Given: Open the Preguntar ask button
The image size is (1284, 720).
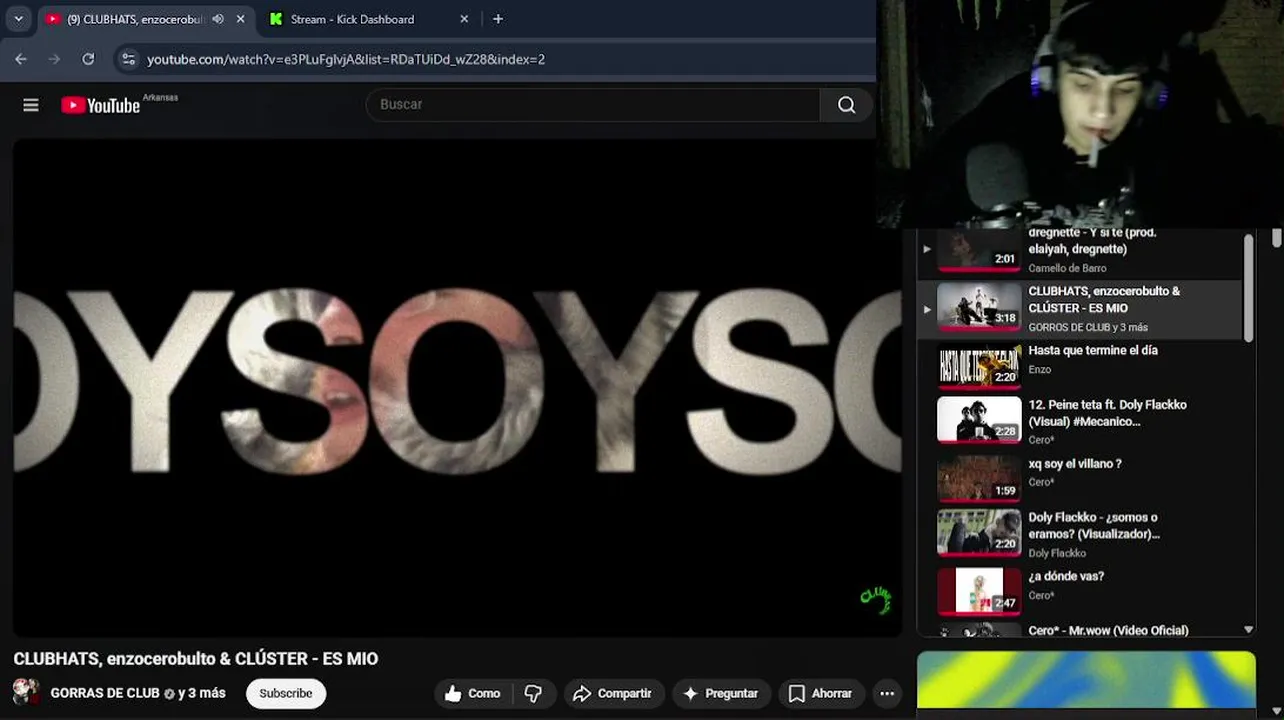Looking at the screenshot, I should [x=720, y=693].
